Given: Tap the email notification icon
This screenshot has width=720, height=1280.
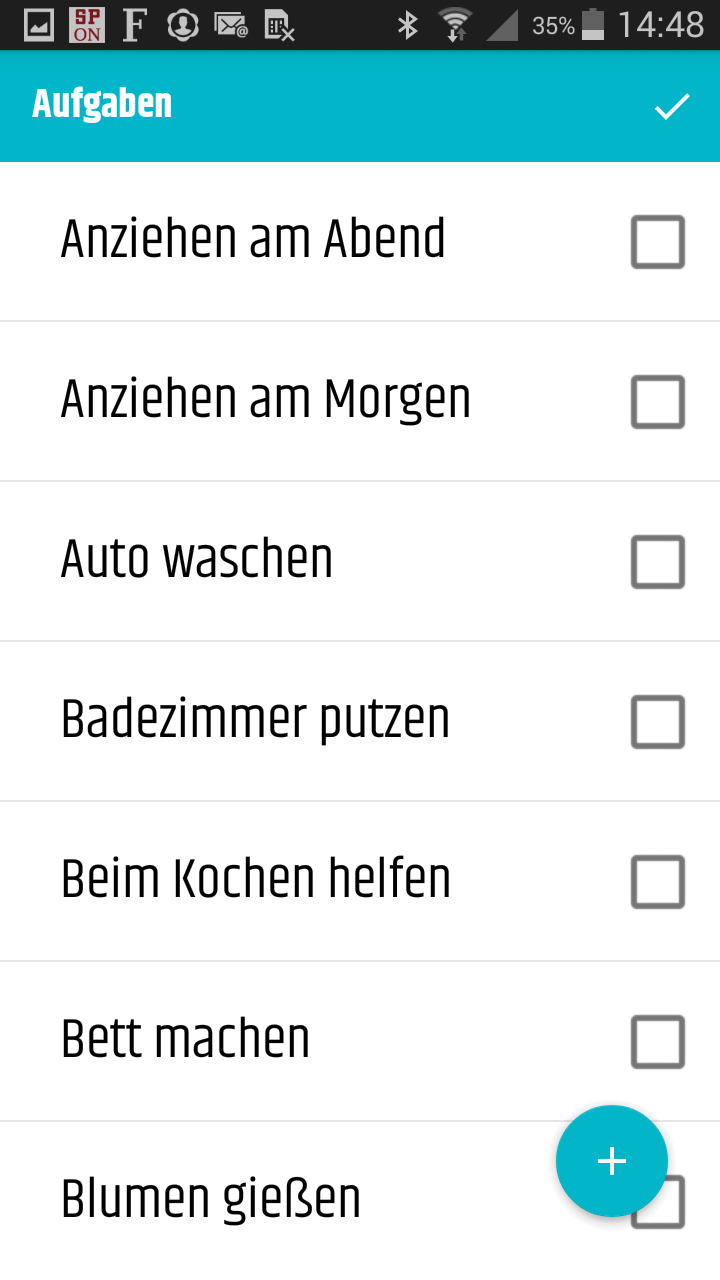Looking at the screenshot, I should [x=231, y=25].
